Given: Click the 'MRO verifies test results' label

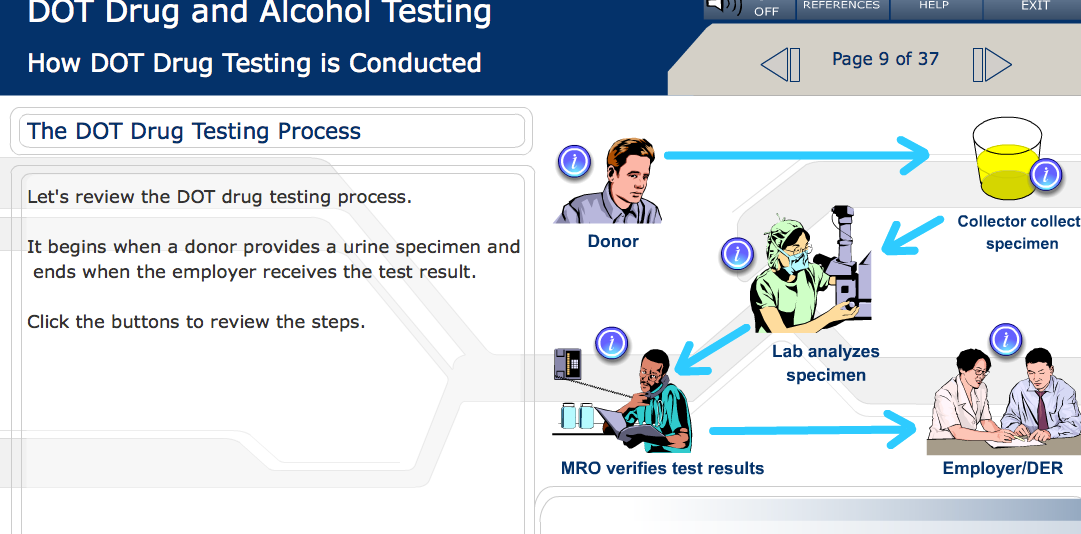Looking at the screenshot, I should [x=662, y=468].
